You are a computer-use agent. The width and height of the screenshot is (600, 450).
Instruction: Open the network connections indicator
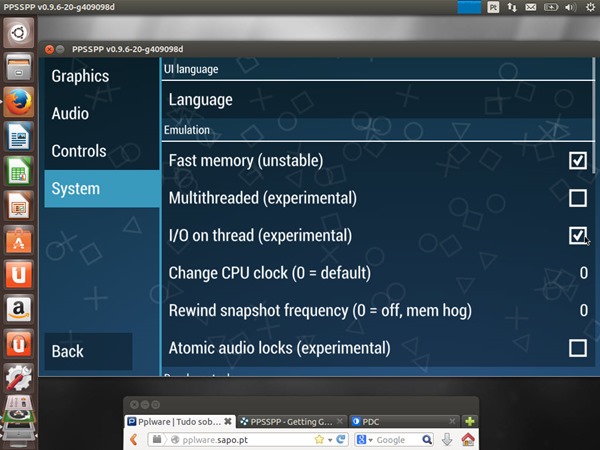(x=512, y=7)
